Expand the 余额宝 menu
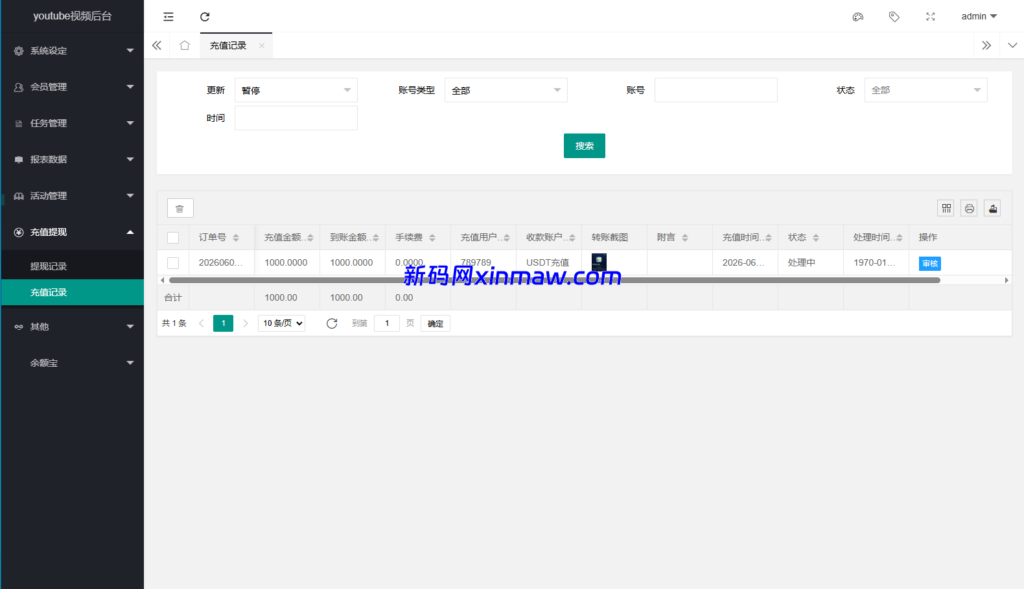The width and height of the screenshot is (1024, 589). point(72,362)
